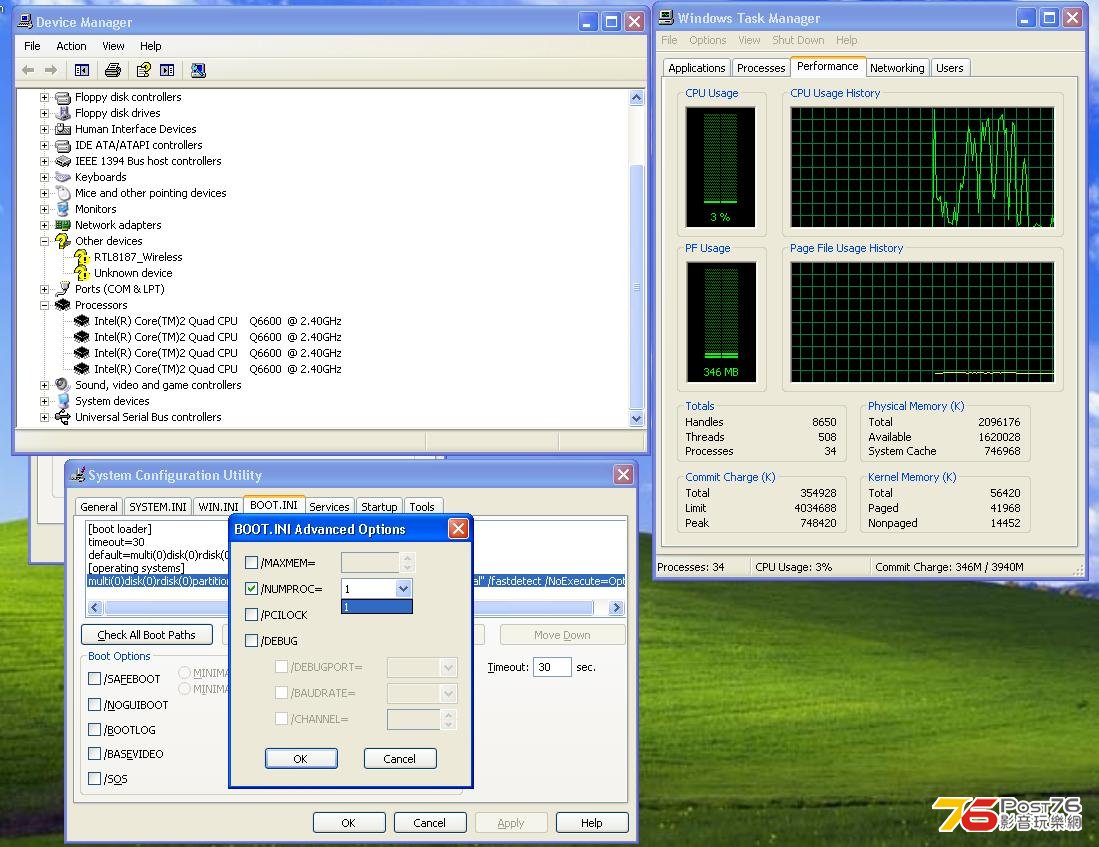Click the Back arrow in Device Manager toolbar
The height and width of the screenshot is (847, 1099).
coord(28,70)
